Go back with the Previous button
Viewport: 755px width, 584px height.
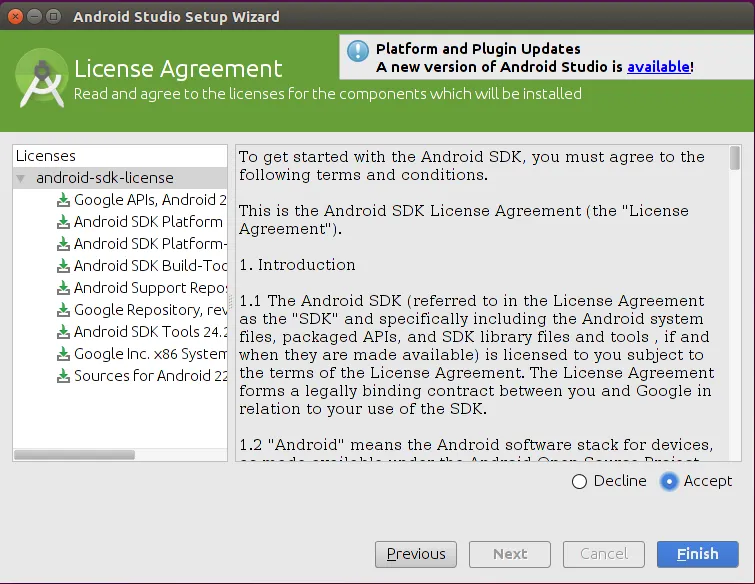coord(416,554)
